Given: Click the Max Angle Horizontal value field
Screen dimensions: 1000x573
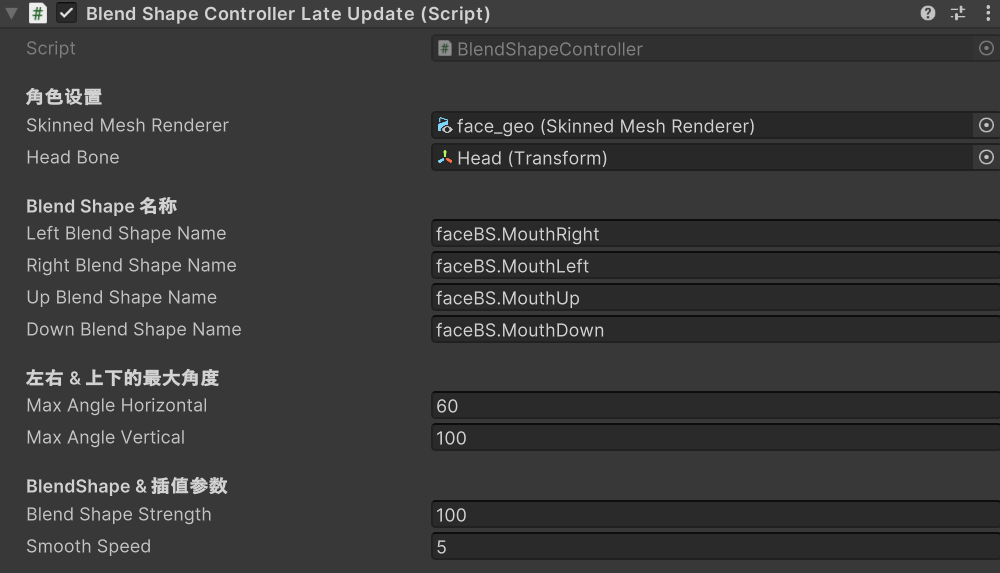Looking at the screenshot, I should [x=716, y=406].
